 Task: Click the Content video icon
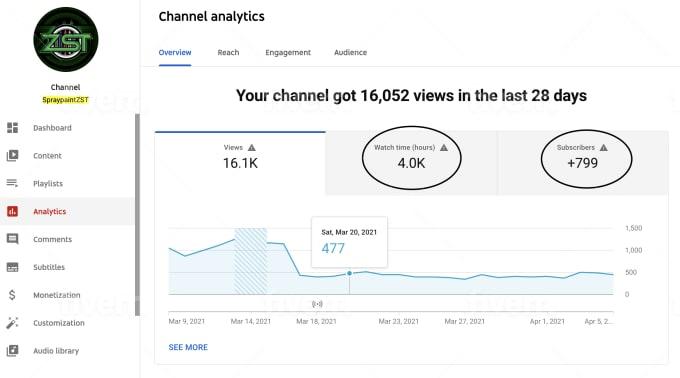13,155
